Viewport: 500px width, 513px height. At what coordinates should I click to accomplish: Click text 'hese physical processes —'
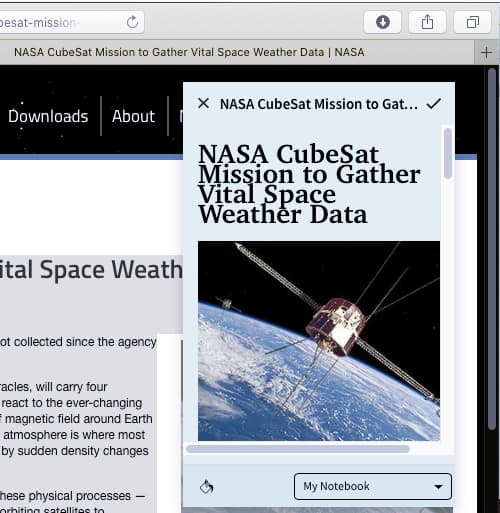pyautogui.click(x=72, y=496)
